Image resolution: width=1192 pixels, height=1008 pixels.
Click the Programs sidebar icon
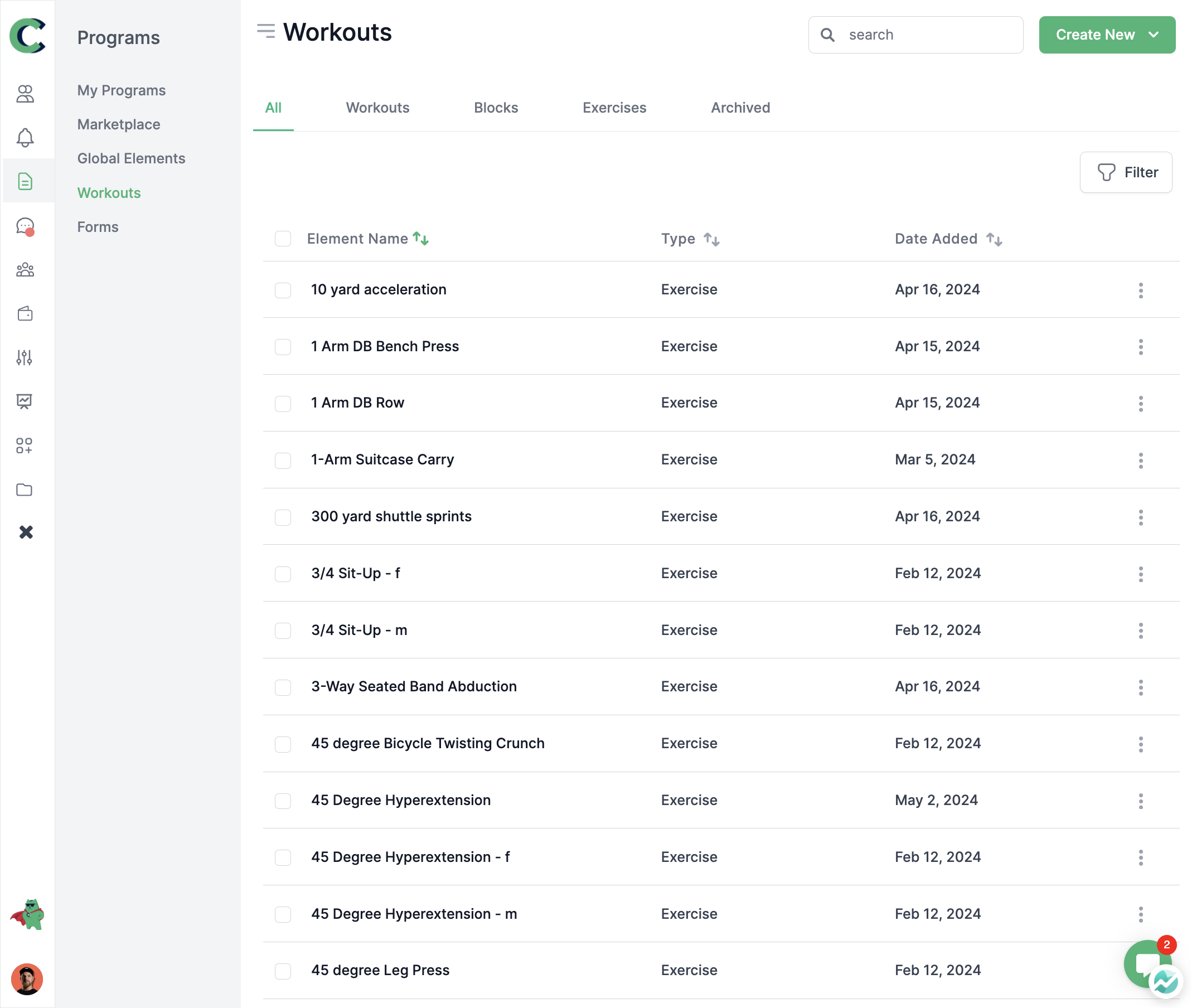(27, 181)
